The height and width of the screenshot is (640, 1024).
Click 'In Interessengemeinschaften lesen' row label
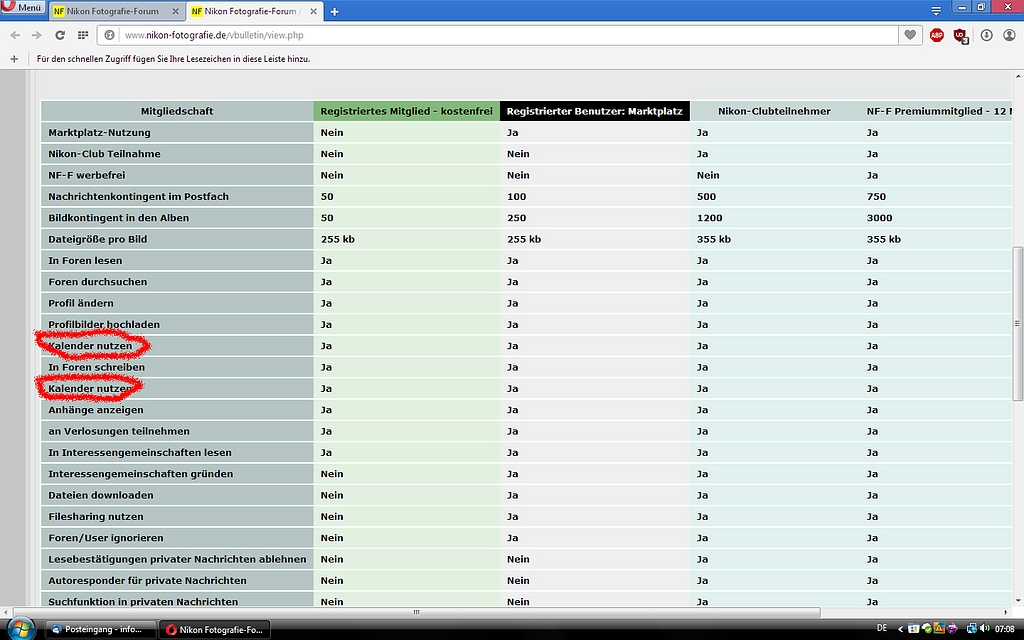[140, 453]
